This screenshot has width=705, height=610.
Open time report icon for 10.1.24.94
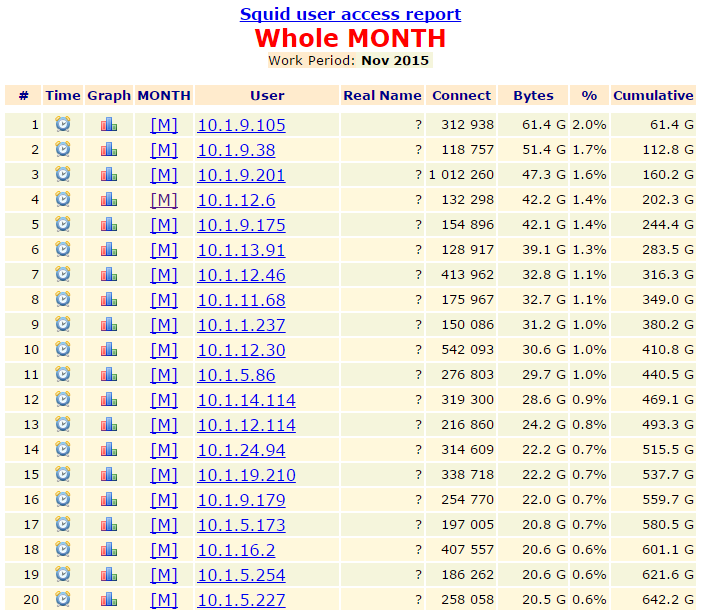click(x=63, y=449)
